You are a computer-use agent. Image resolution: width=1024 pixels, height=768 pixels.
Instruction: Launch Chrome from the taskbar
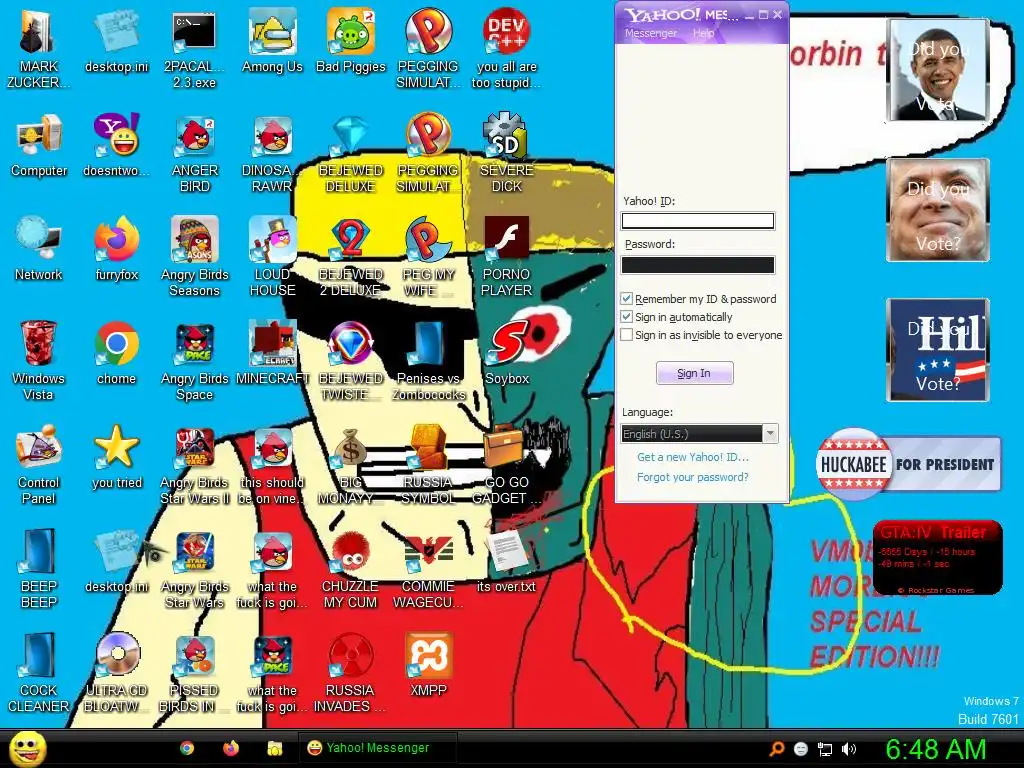(187, 748)
